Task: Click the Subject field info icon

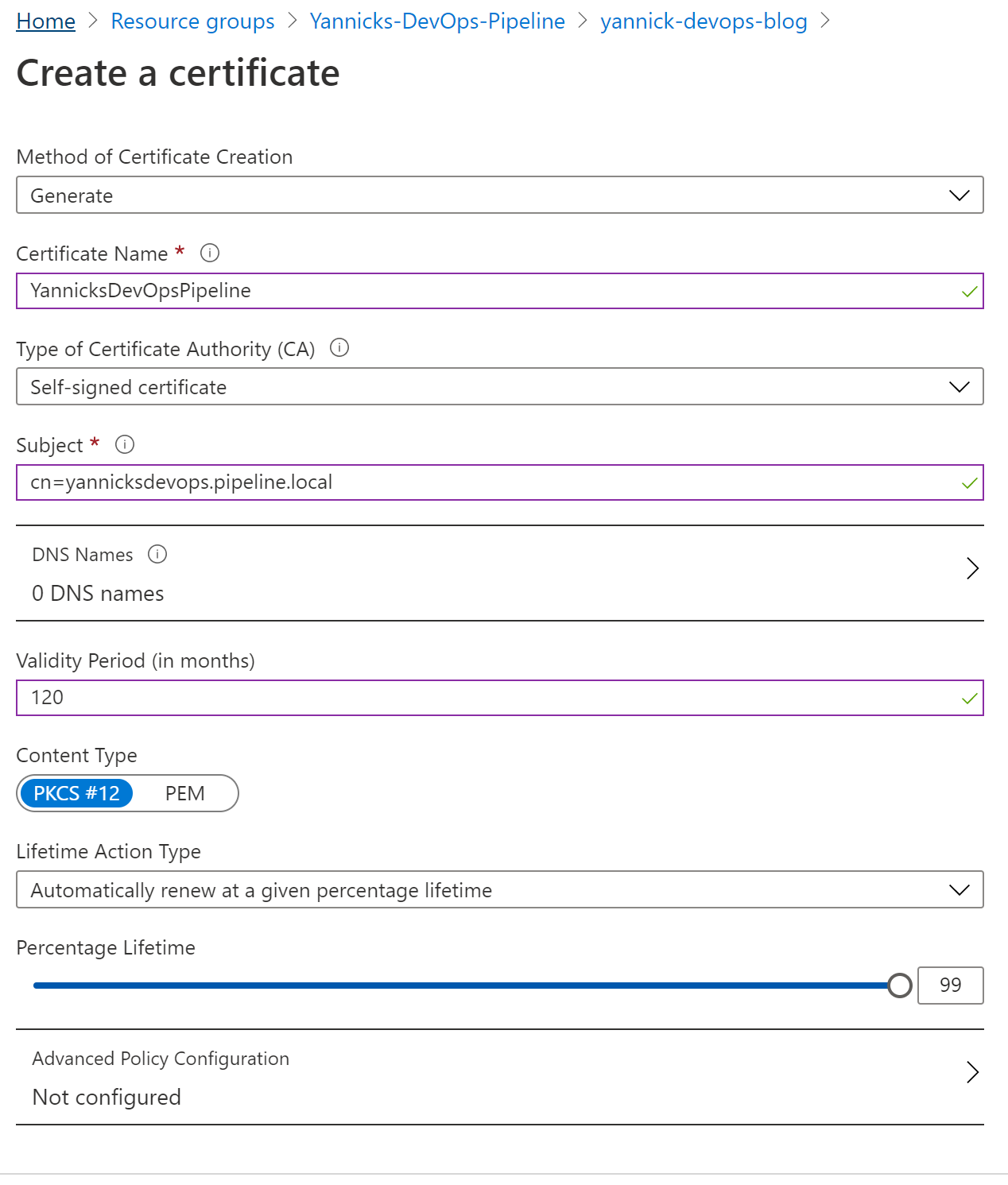Action: pyautogui.click(x=125, y=444)
